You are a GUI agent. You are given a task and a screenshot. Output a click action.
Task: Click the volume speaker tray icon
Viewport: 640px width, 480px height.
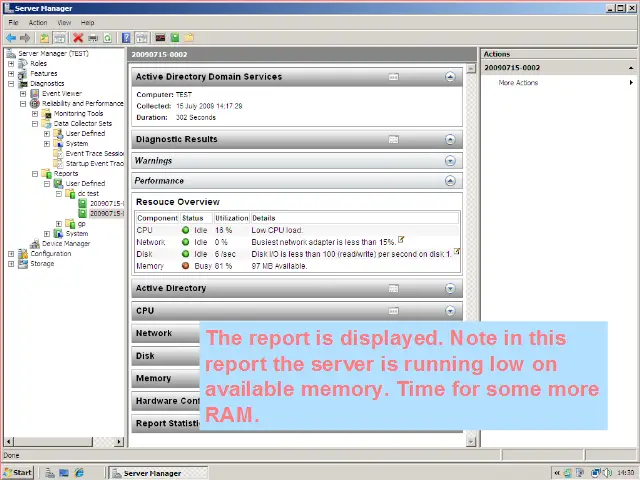click(607, 473)
